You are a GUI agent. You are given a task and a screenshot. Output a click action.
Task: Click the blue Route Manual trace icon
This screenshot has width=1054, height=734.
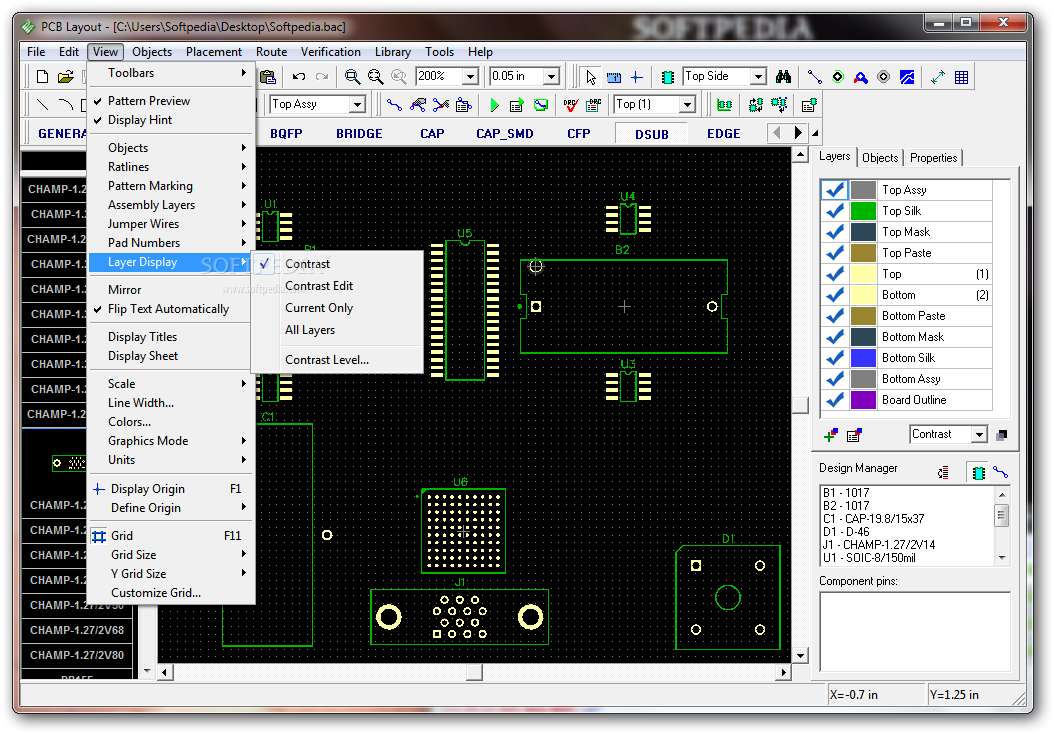(x=395, y=105)
